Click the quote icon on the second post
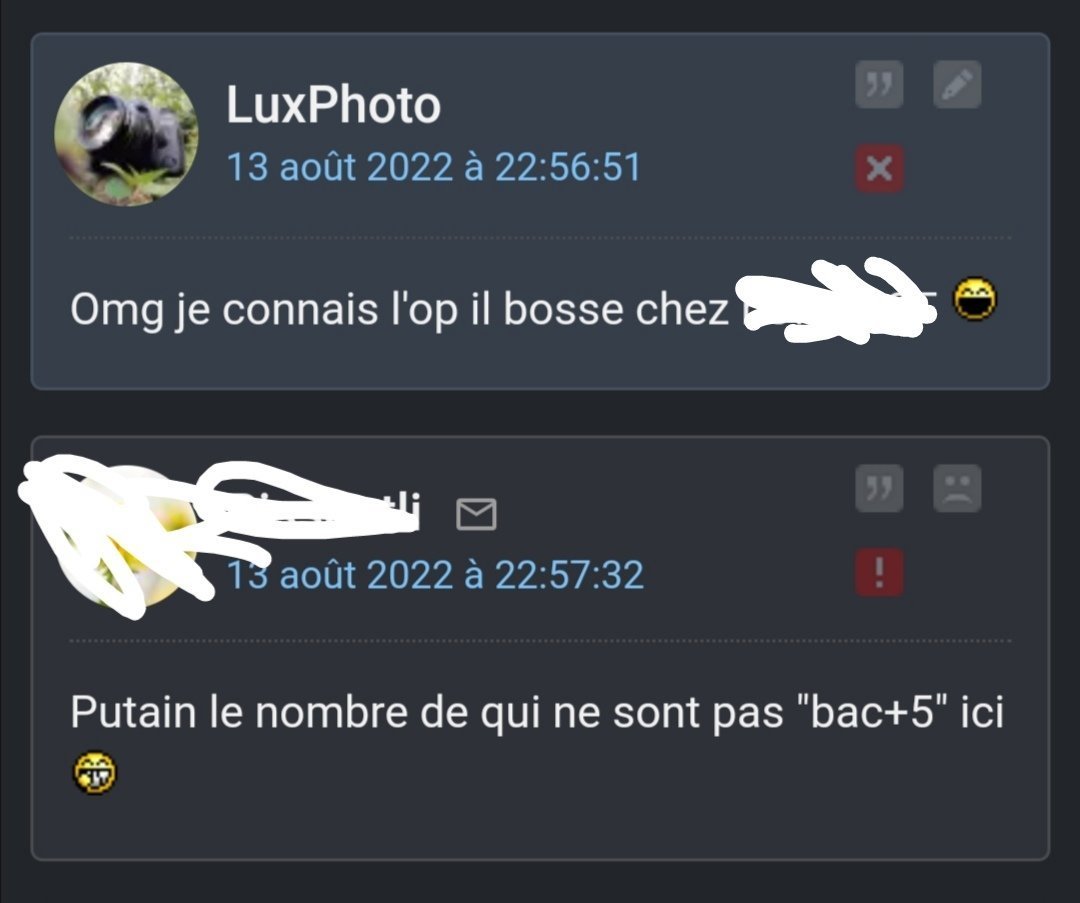Image resolution: width=1080 pixels, height=903 pixels. tap(879, 488)
